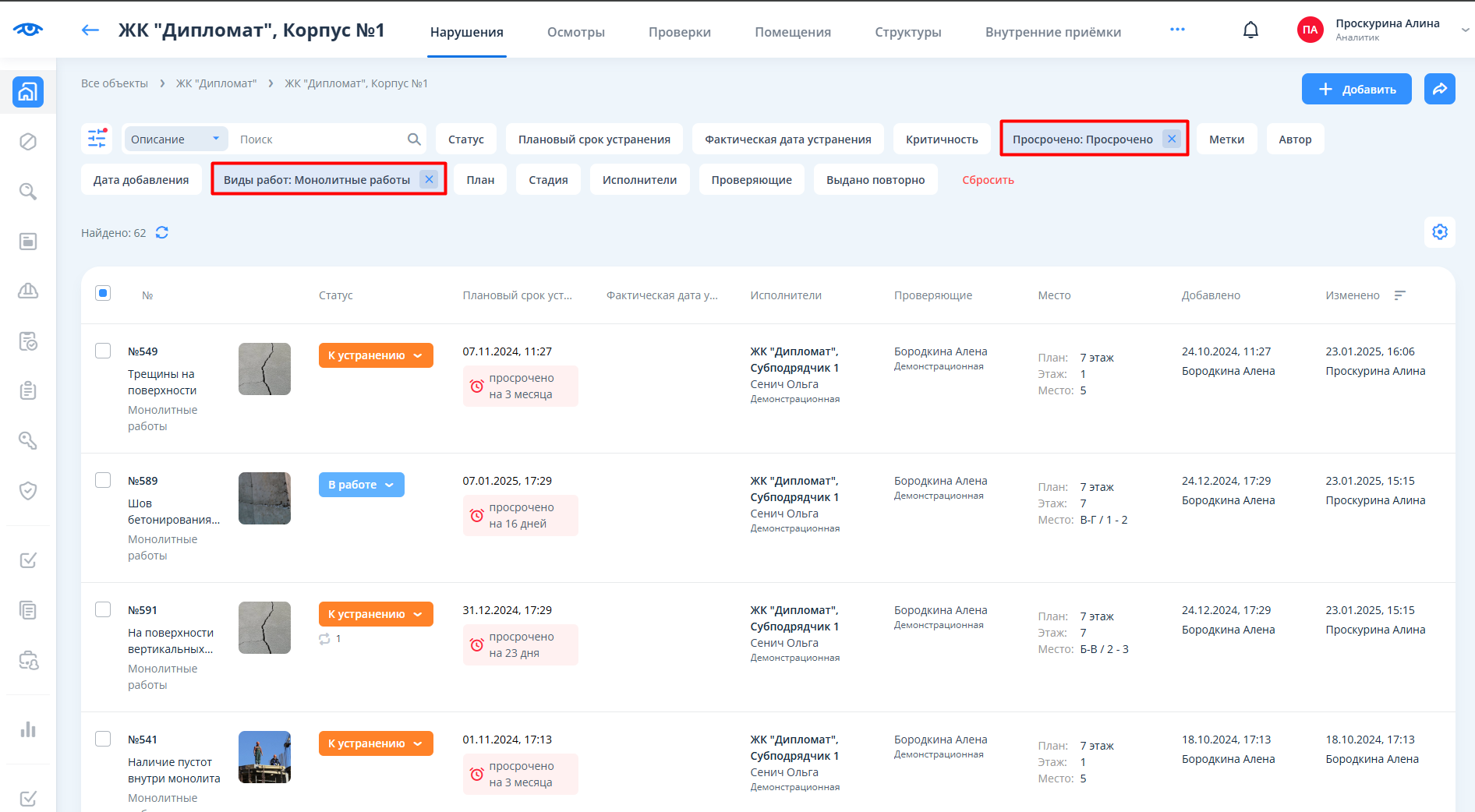
Task: Open the statistics bar chart sidebar icon
Action: click(28, 729)
